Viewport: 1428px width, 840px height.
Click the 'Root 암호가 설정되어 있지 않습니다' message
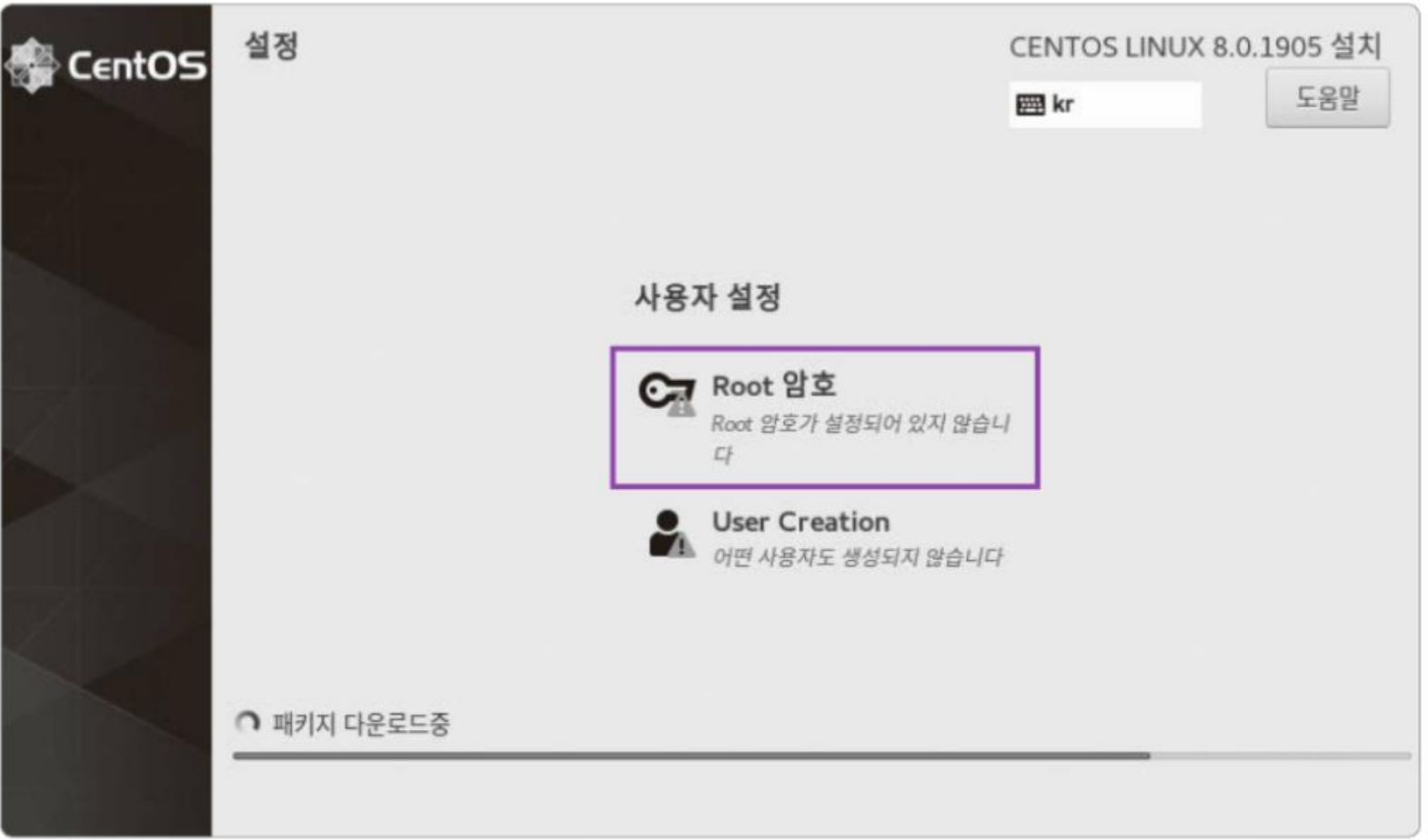tap(860, 439)
